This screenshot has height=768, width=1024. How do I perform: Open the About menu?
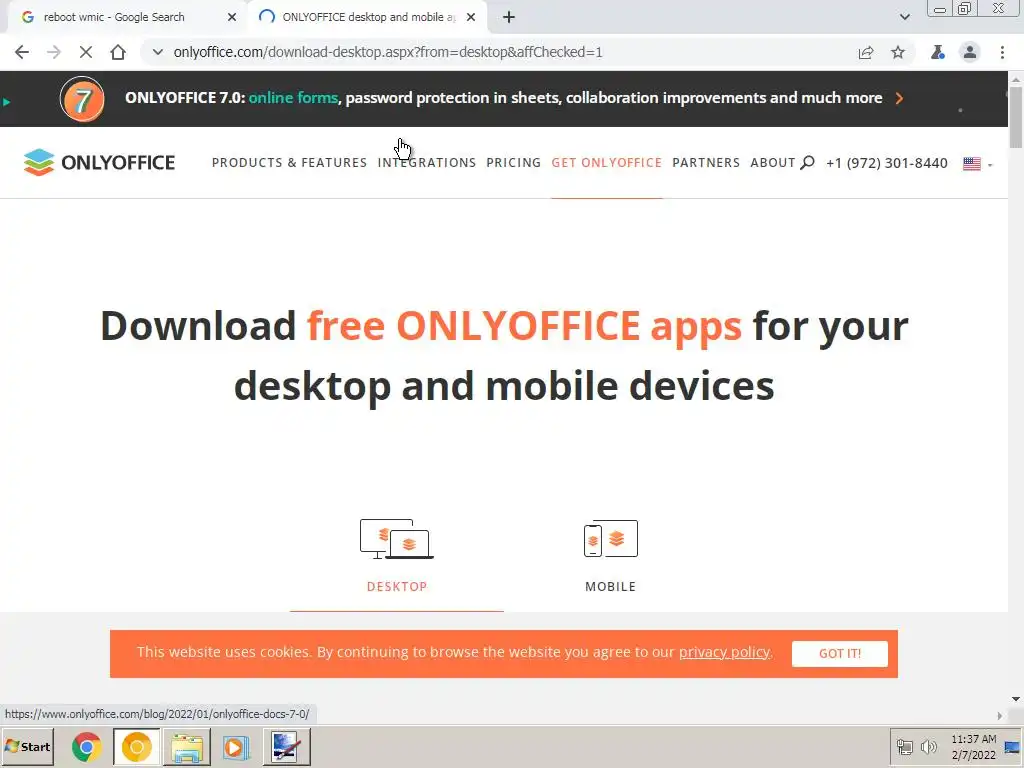click(773, 163)
